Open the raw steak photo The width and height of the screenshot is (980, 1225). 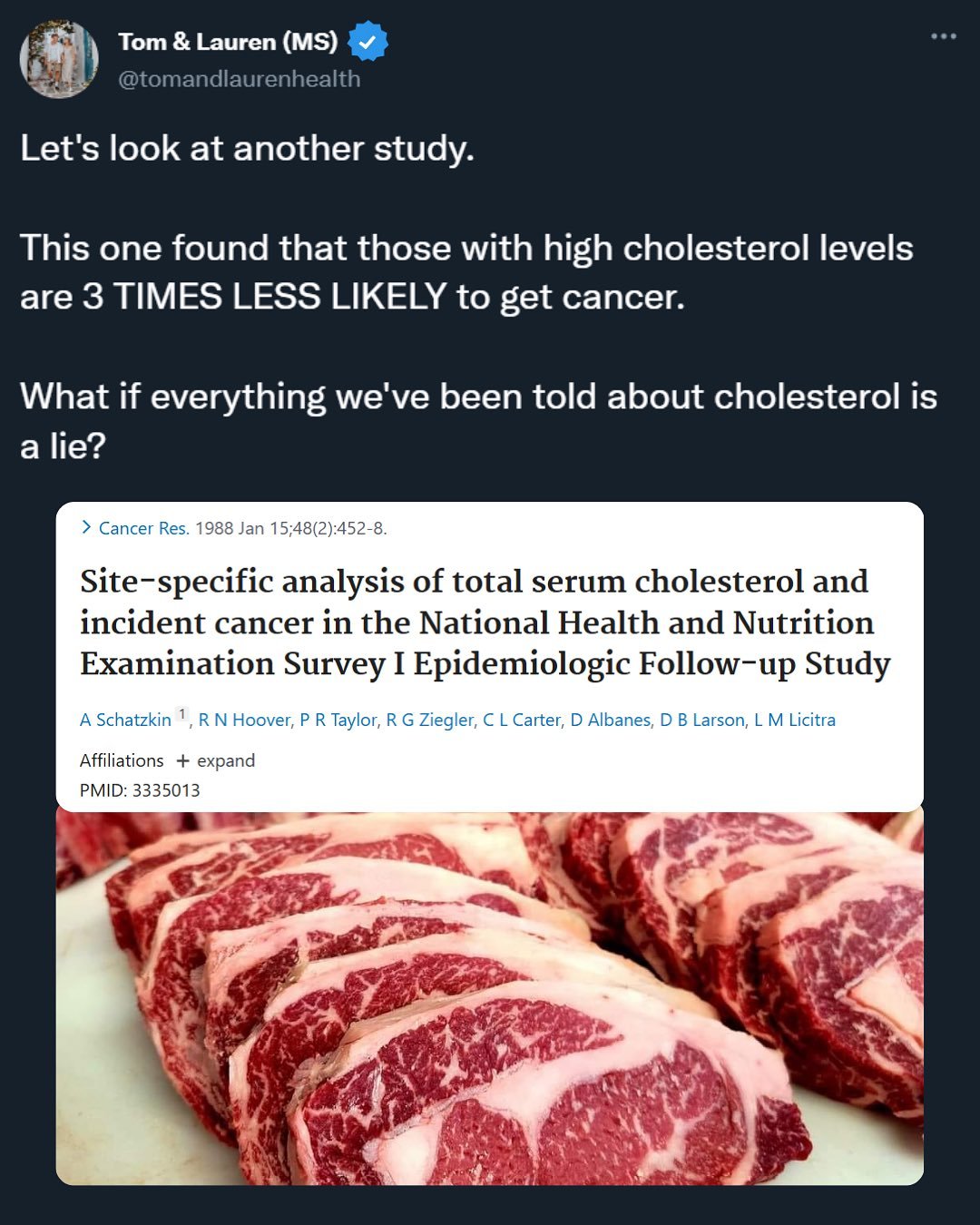[490, 998]
